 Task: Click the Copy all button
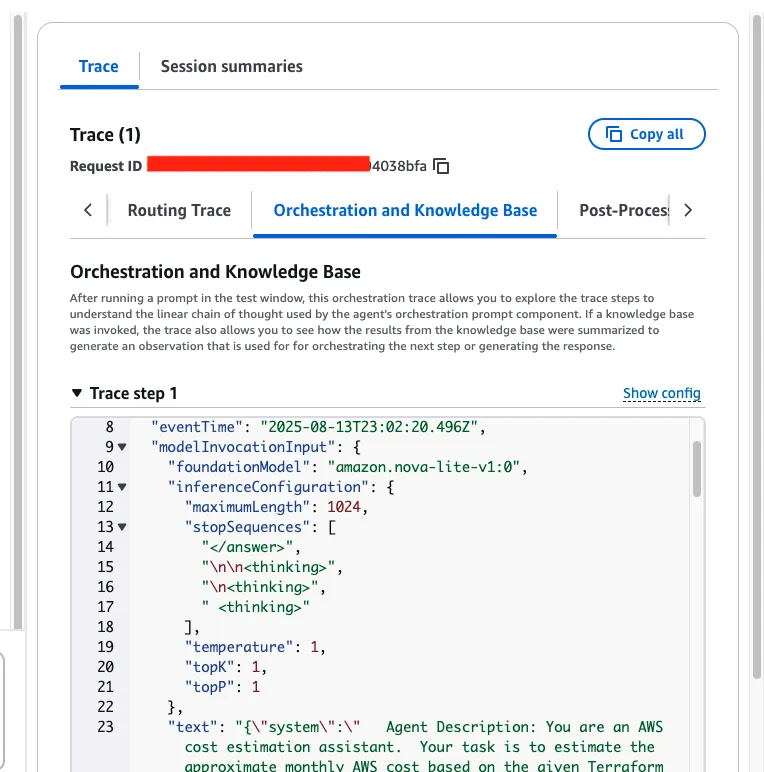(x=646, y=134)
